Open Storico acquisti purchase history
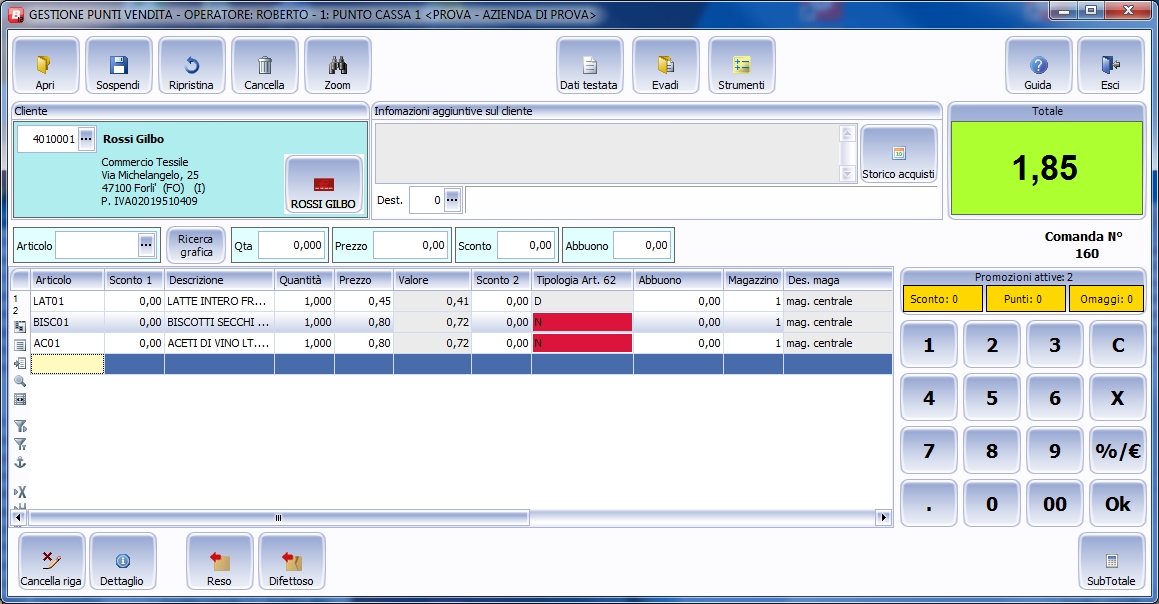The height and width of the screenshot is (604, 1159). coord(898,155)
